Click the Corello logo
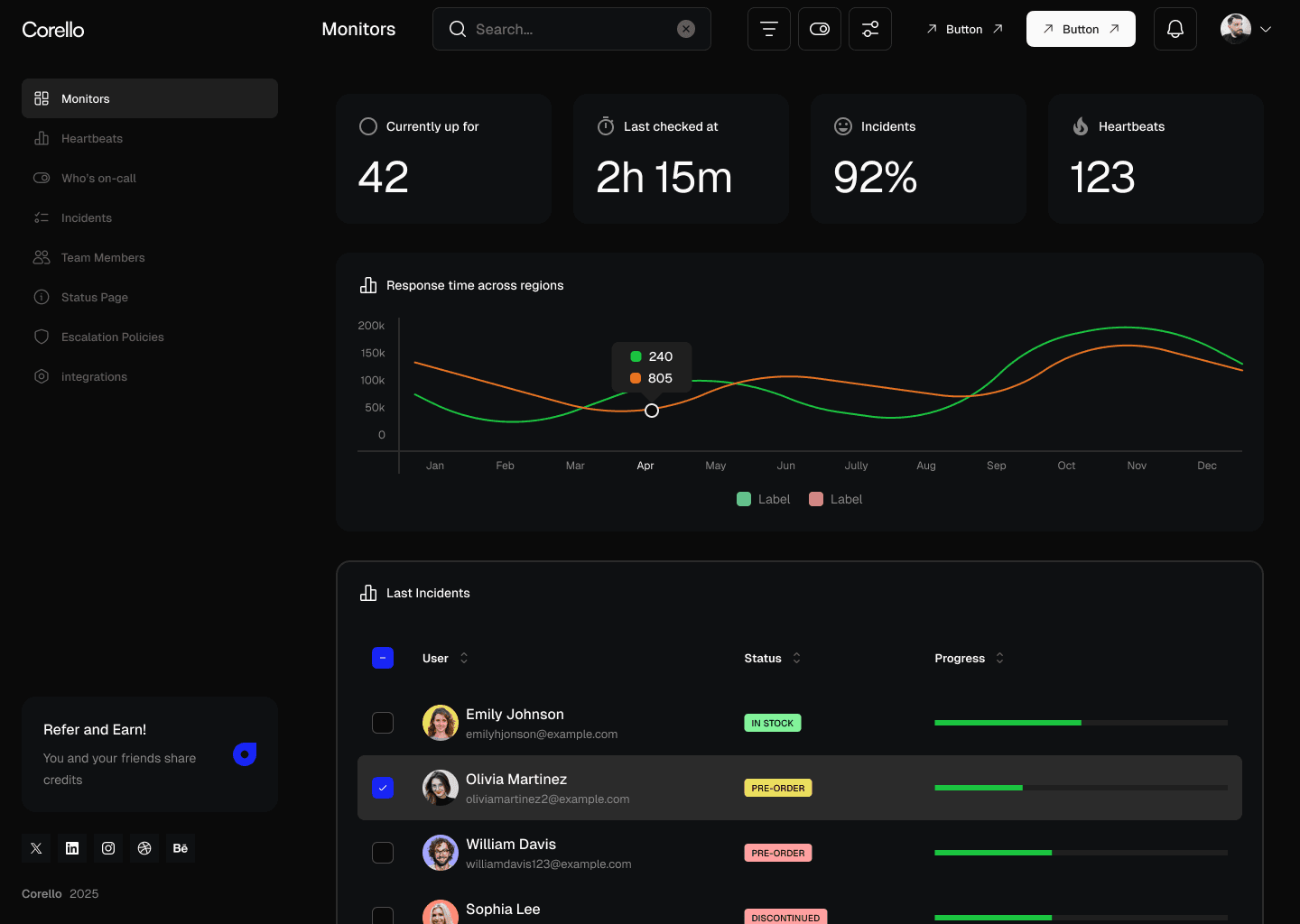Screen dimensions: 1300x924 pyautogui.click(x=53, y=30)
